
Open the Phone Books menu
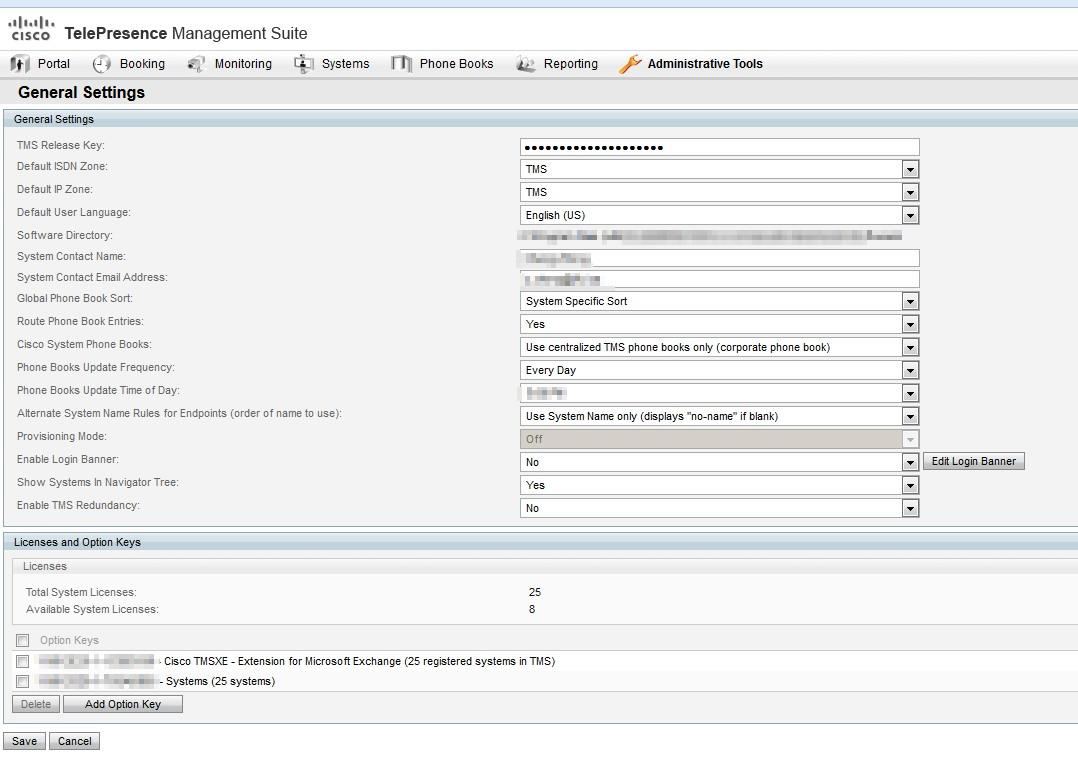pyautogui.click(x=456, y=64)
